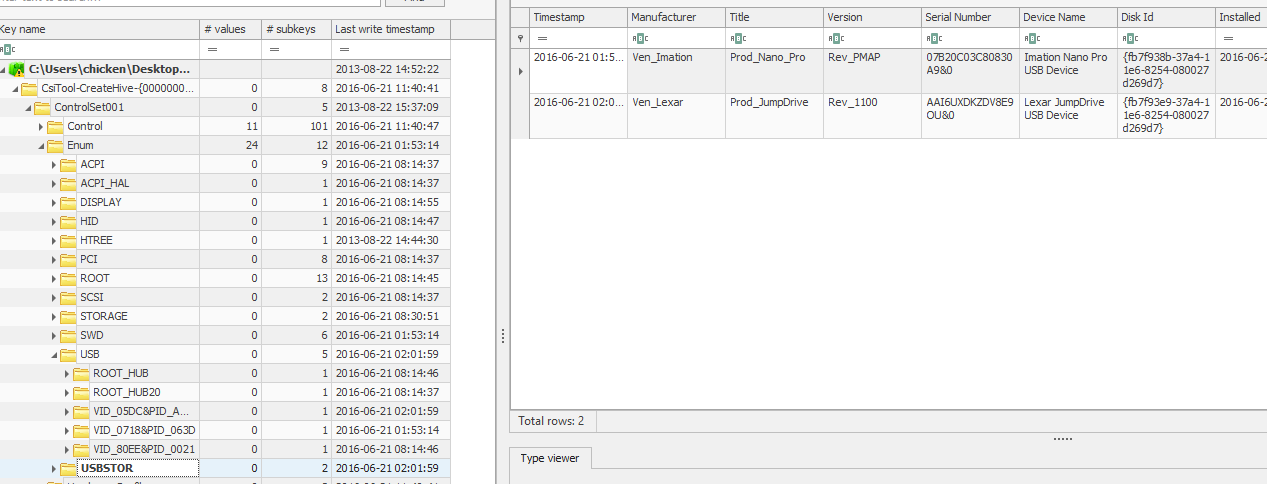Open filter operator icon in Version column
The height and width of the screenshot is (484, 1267).
(x=835, y=38)
